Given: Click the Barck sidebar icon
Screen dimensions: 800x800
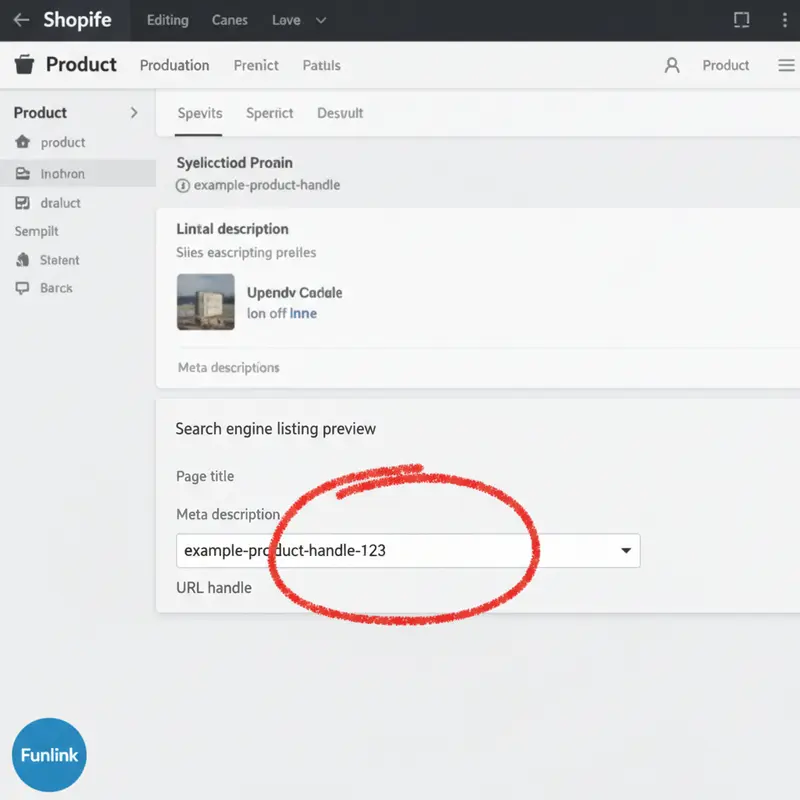Looking at the screenshot, I should click(22, 288).
